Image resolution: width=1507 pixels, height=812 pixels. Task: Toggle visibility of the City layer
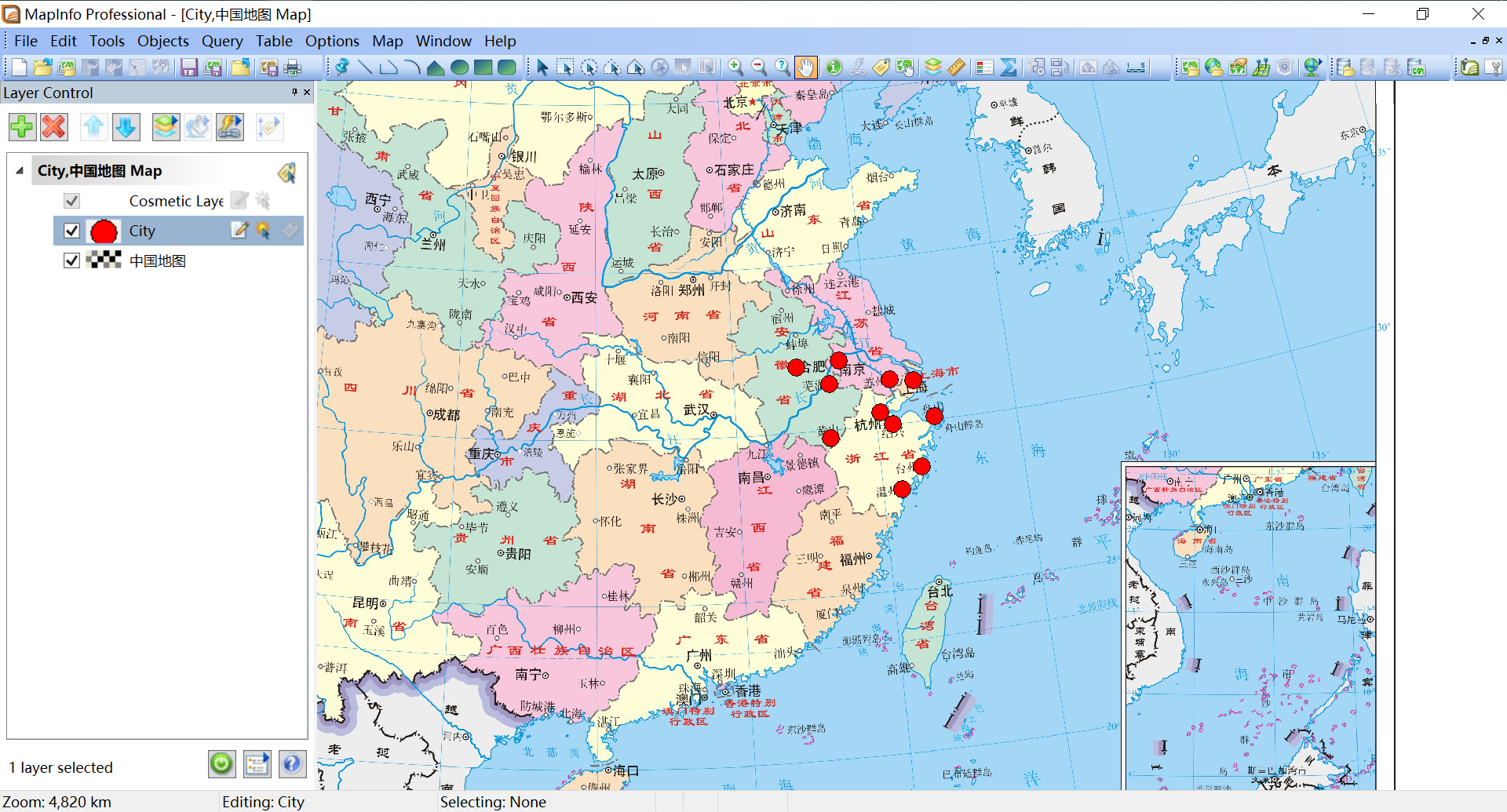pyautogui.click(x=71, y=231)
